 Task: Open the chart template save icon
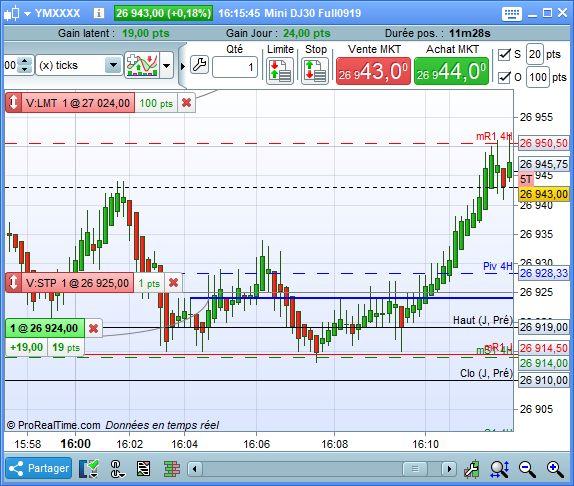click(x=89, y=469)
